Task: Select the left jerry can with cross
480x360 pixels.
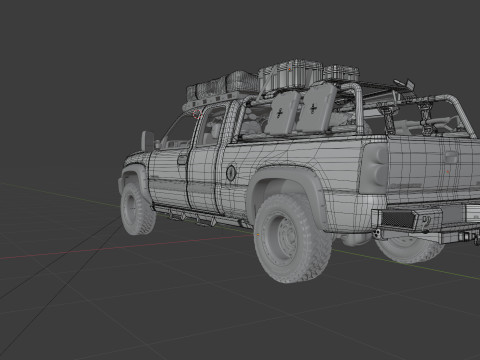Action: 284,113
